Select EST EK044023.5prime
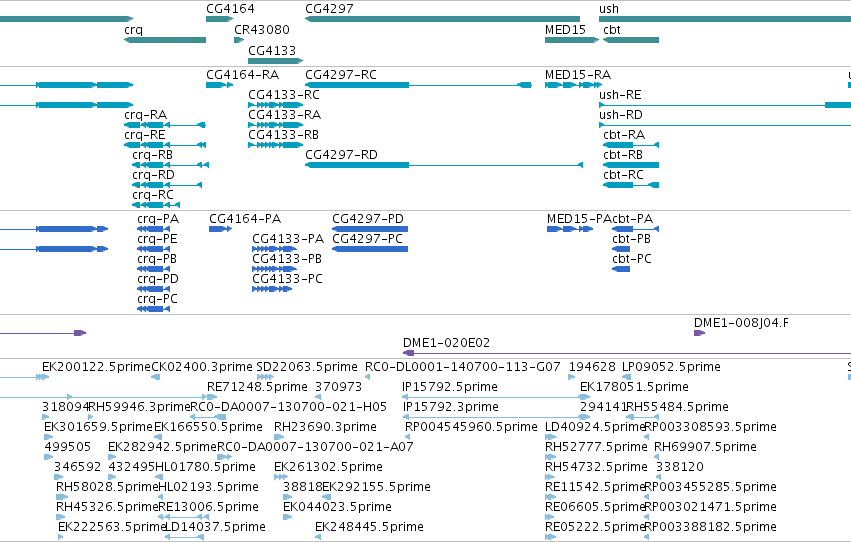 coord(337,507)
